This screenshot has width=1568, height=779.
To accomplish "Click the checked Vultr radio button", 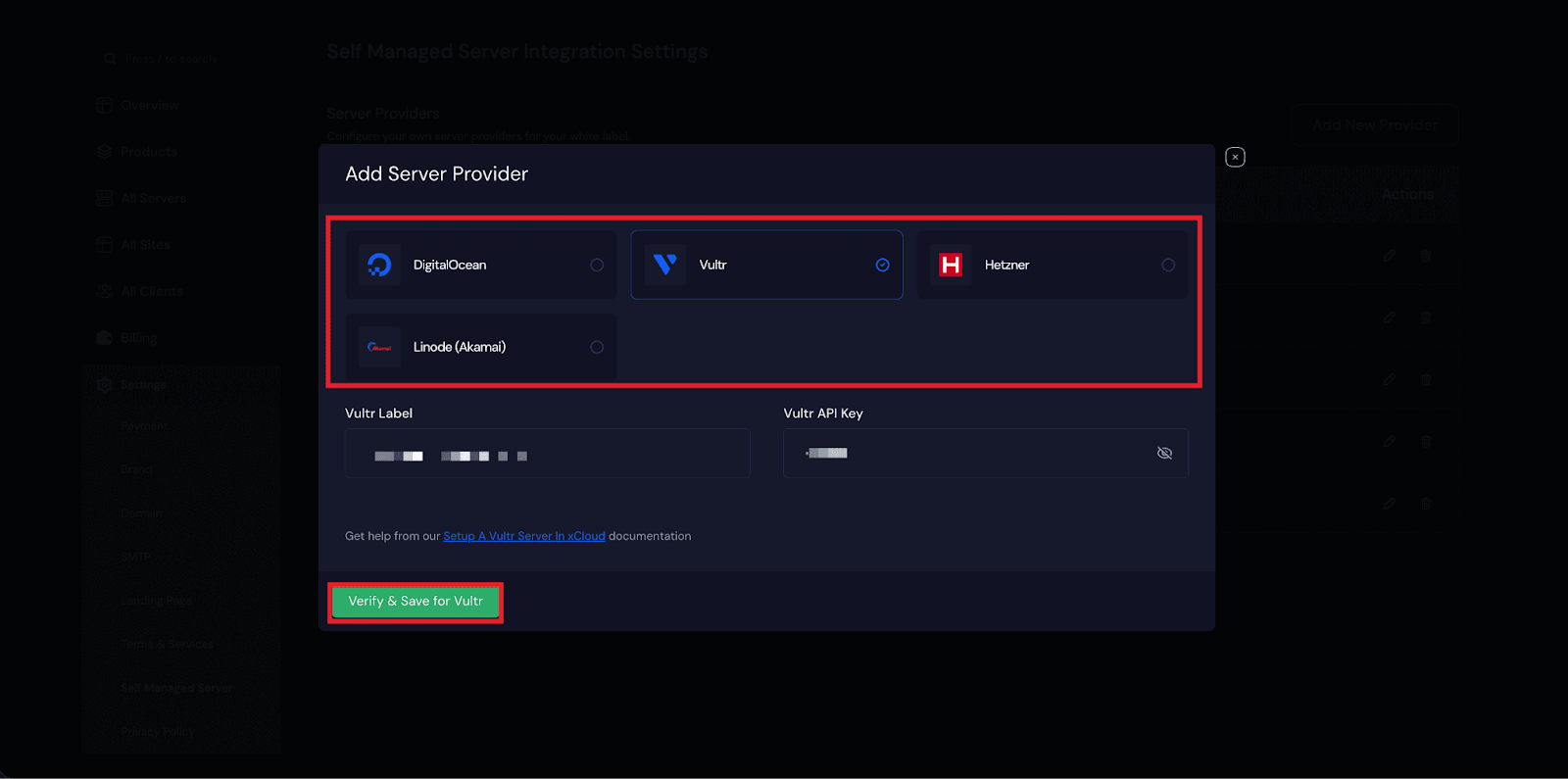I will (883, 266).
